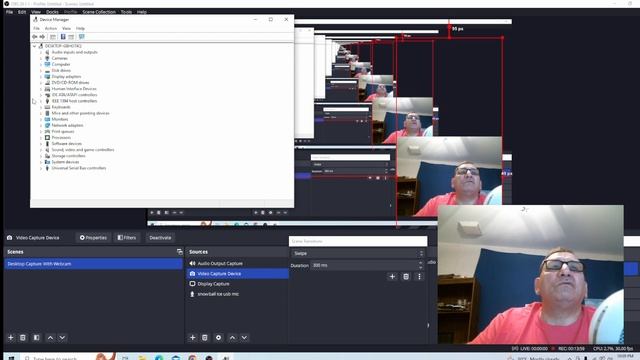The image size is (640, 360).
Task: Expand Universal Serial Bus controllers node
Action: (41, 168)
